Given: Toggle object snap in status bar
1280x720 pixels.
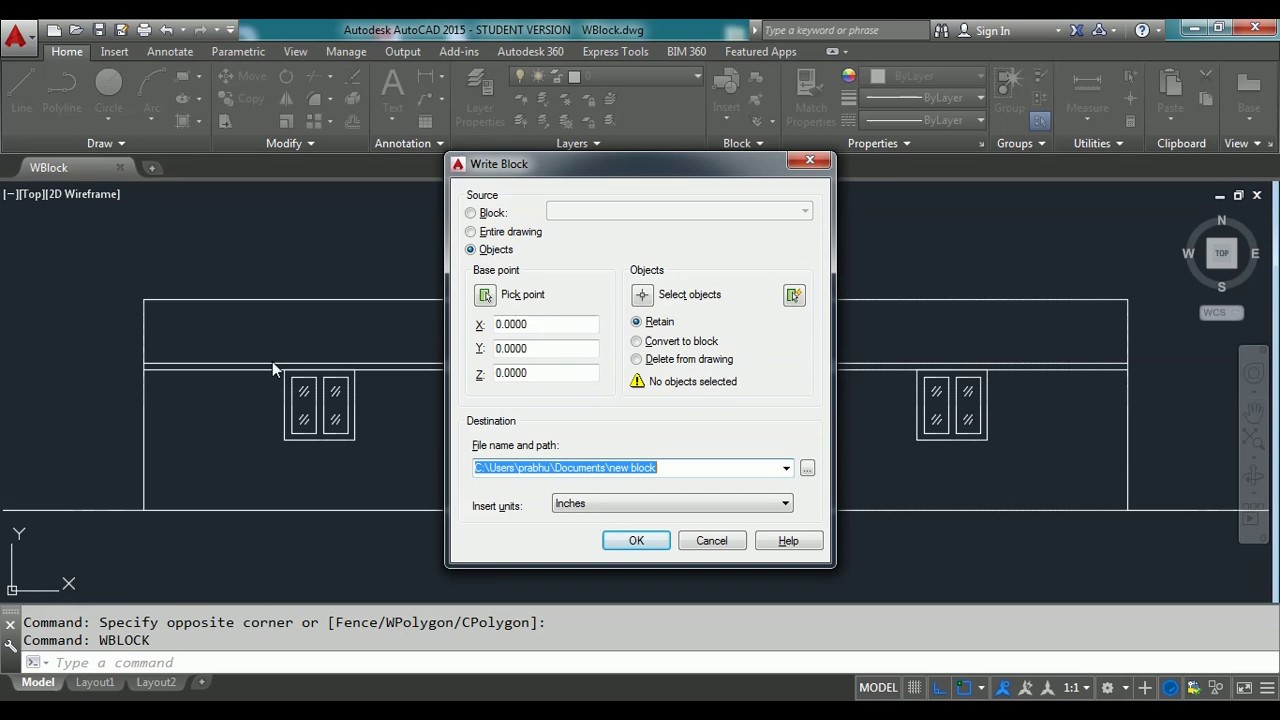Looking at the screenshot, I should point(964,688).
